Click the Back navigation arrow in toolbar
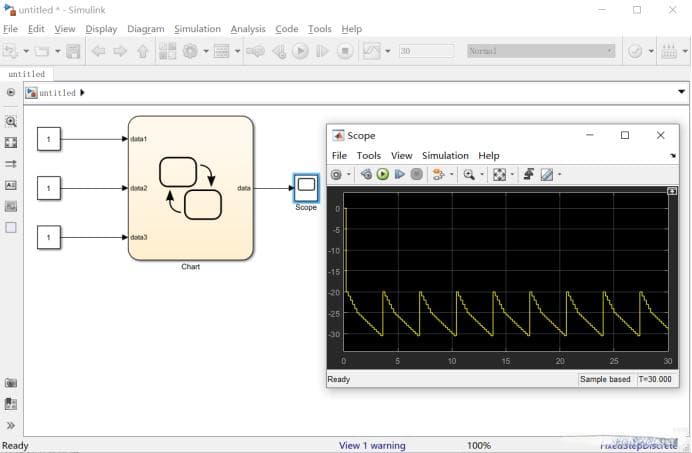 click(99, 51)
